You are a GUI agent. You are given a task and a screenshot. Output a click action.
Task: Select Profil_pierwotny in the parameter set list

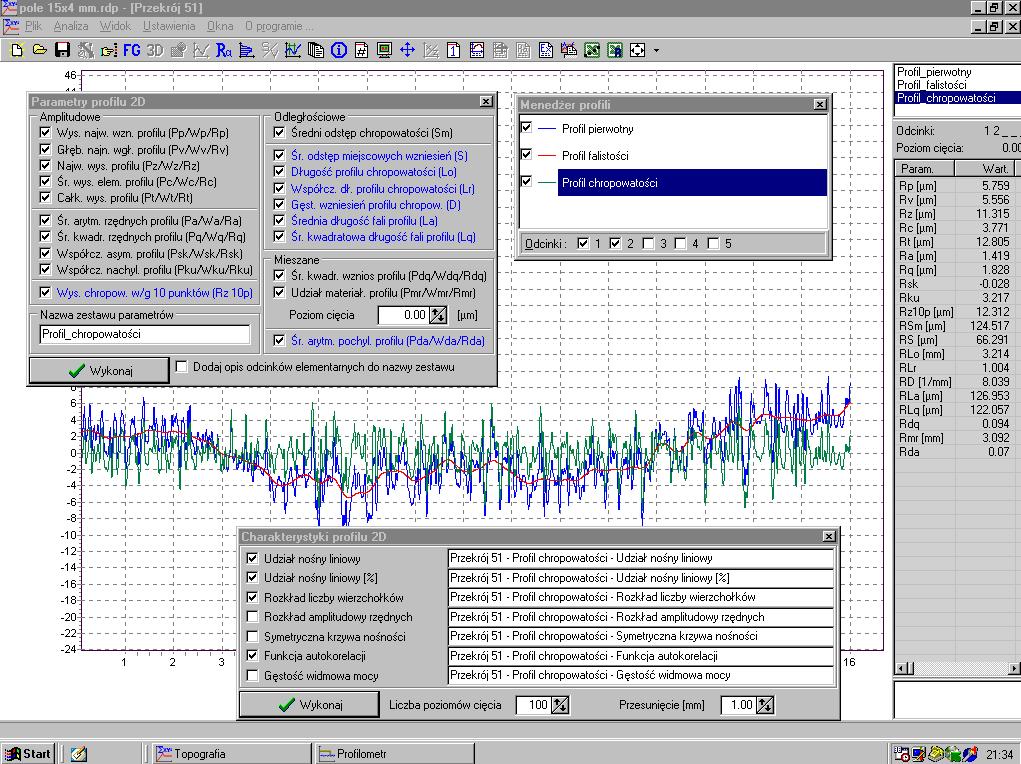(934, 72)
